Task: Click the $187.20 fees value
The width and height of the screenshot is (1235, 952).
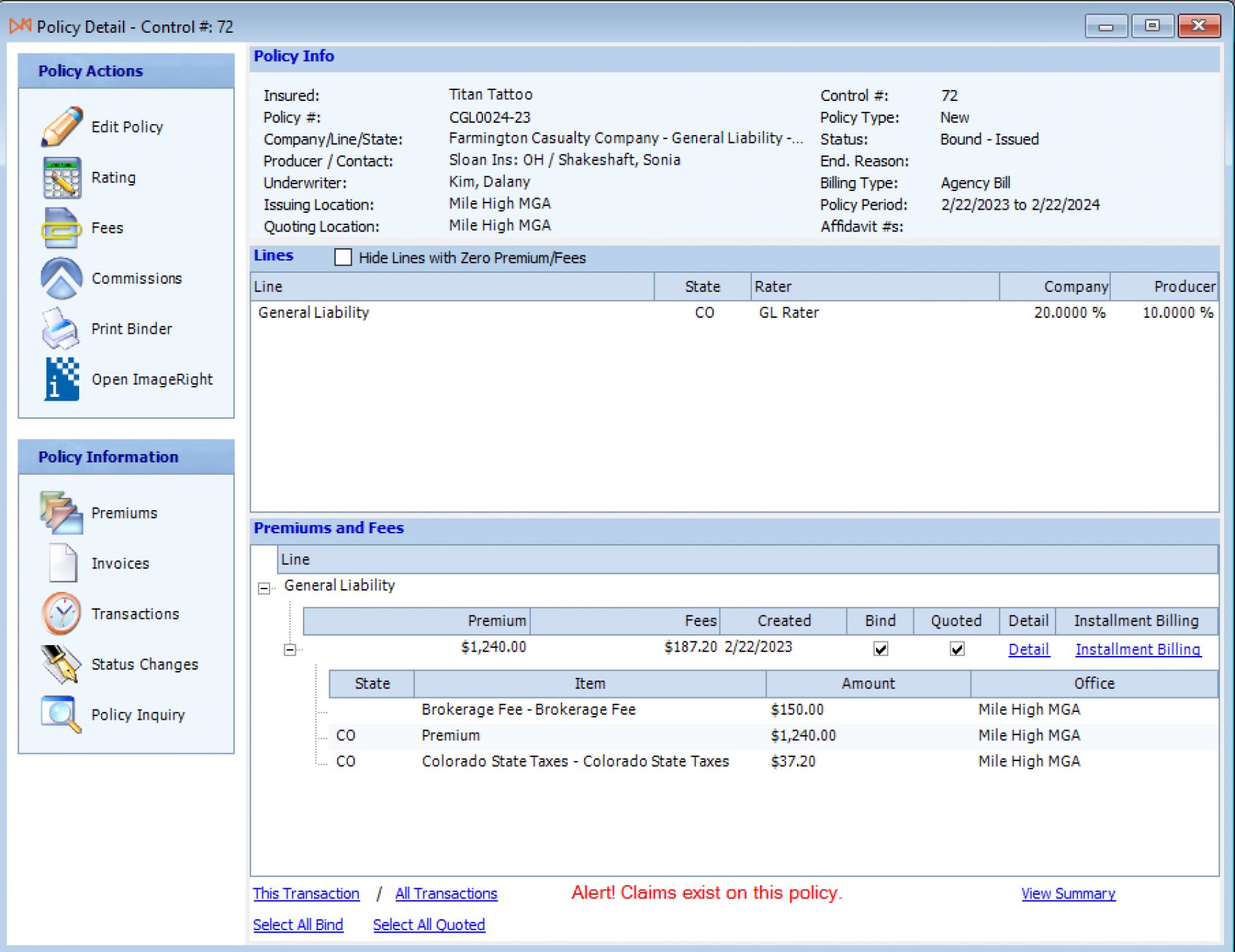Action: (x=690, y=646)
